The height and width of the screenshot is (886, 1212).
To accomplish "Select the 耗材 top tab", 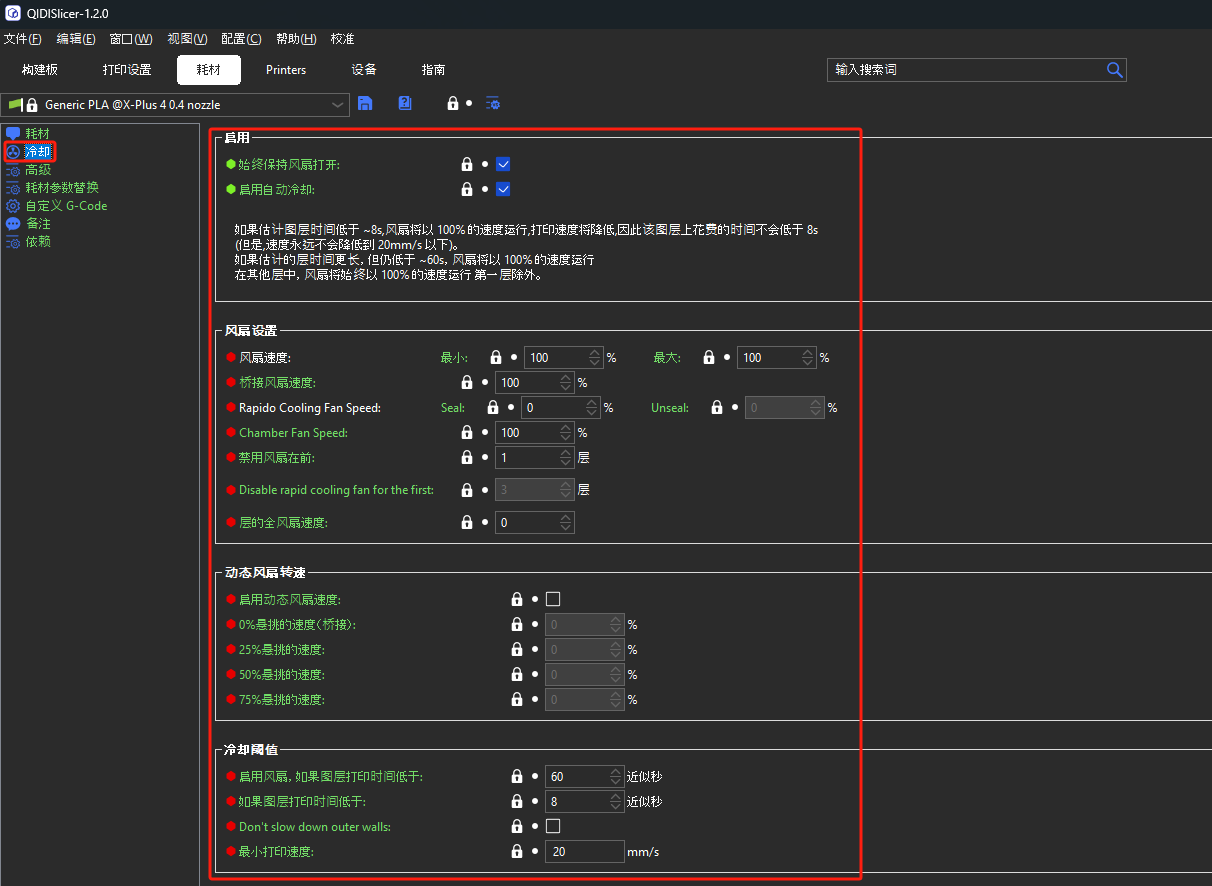I will click(209, 70).
